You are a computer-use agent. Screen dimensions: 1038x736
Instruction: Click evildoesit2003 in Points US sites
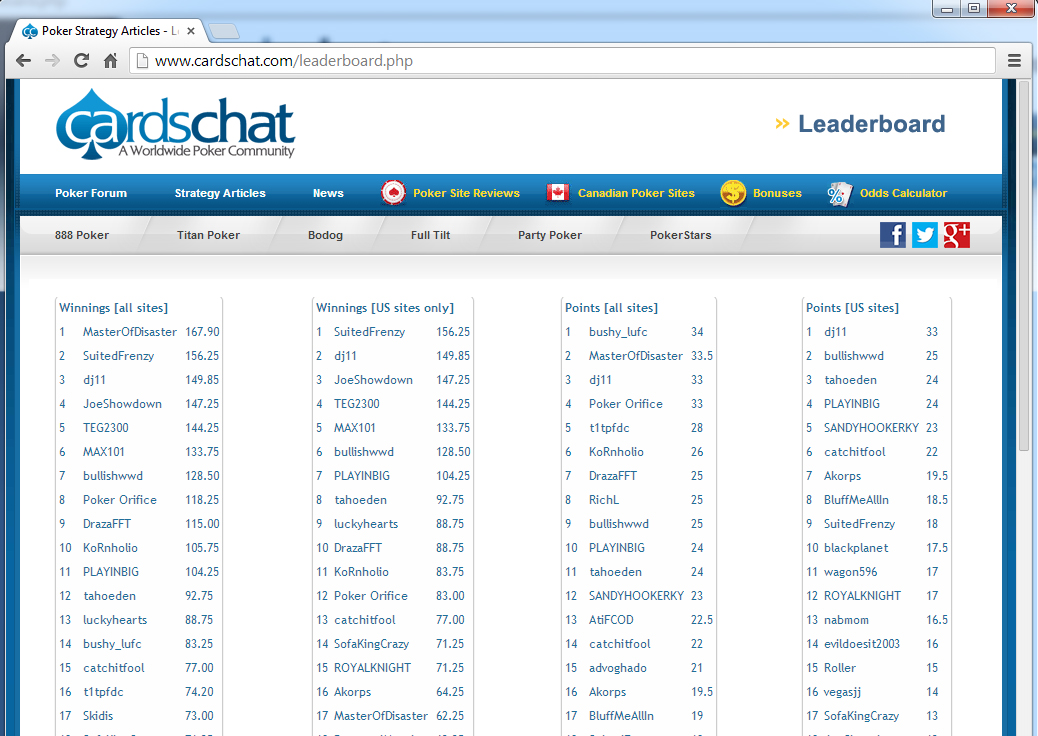(x=862, y=643)
